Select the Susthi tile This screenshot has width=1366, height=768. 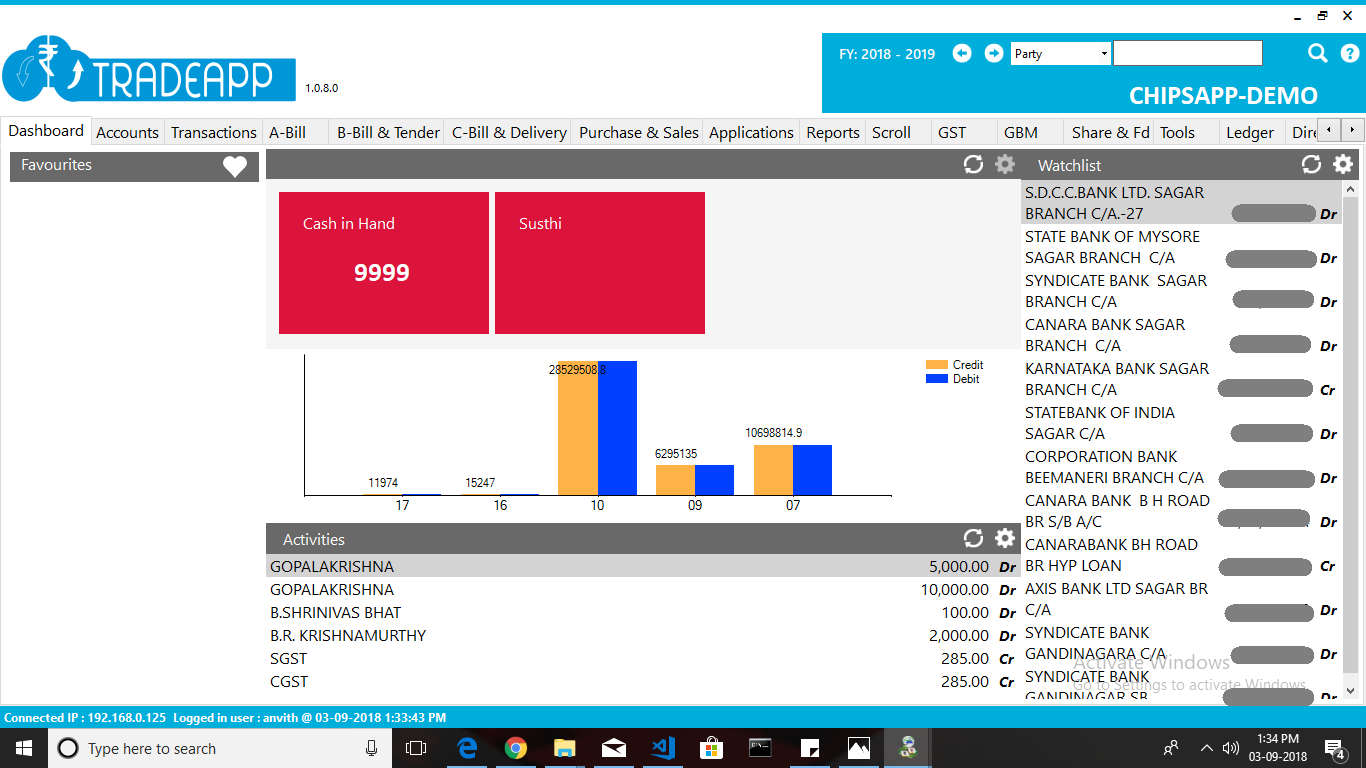click(x=600, y=263)
